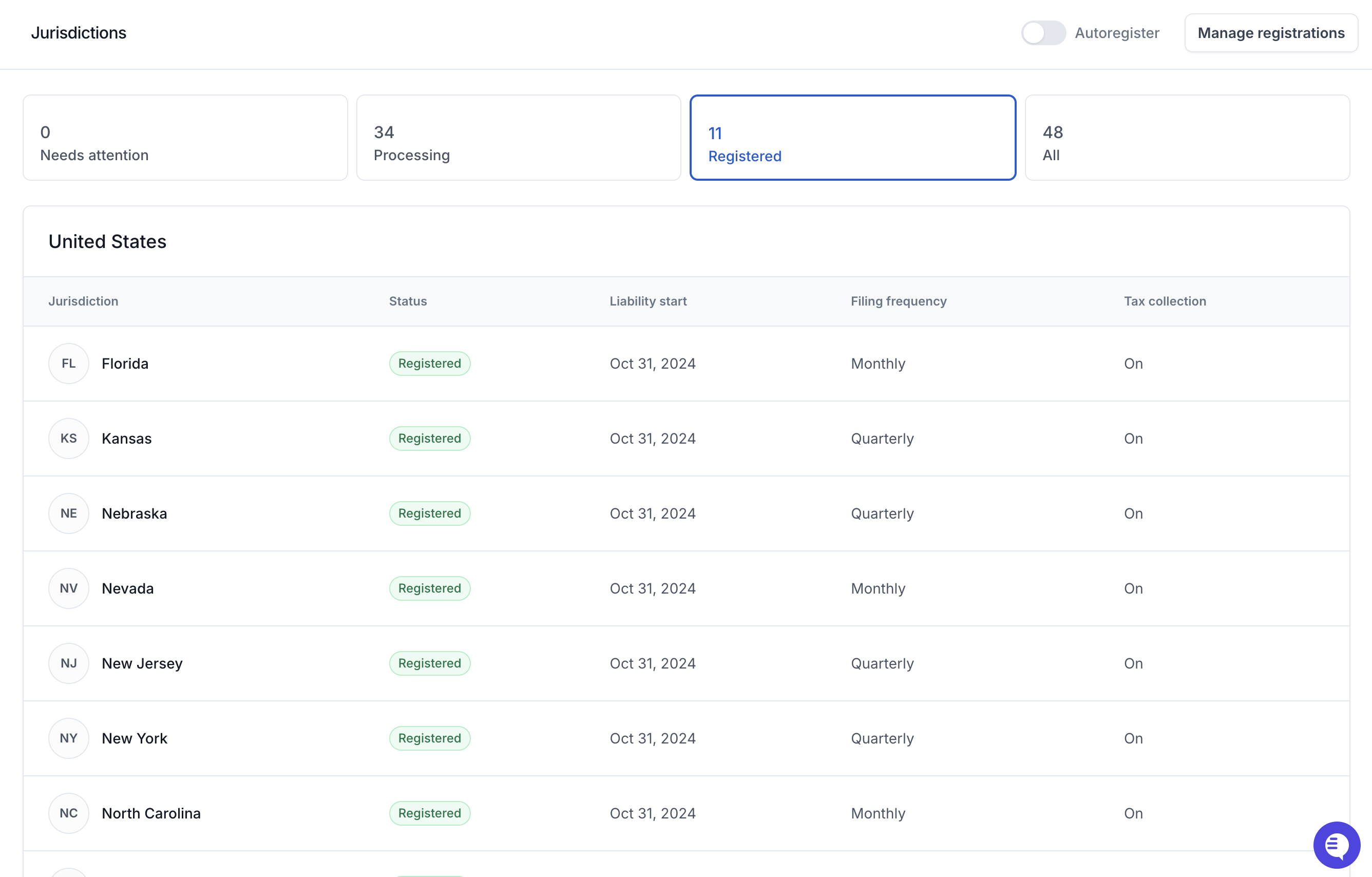
Task: Open the Kansas jurisdiction row
Action: [686, 438]
